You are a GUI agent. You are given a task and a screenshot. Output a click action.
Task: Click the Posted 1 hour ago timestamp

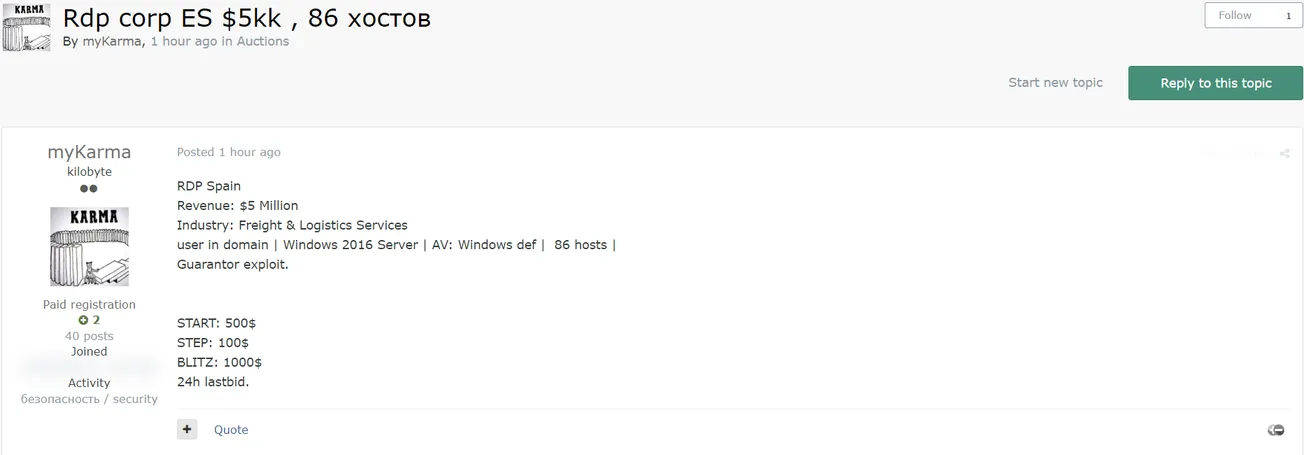pos(228,152)
